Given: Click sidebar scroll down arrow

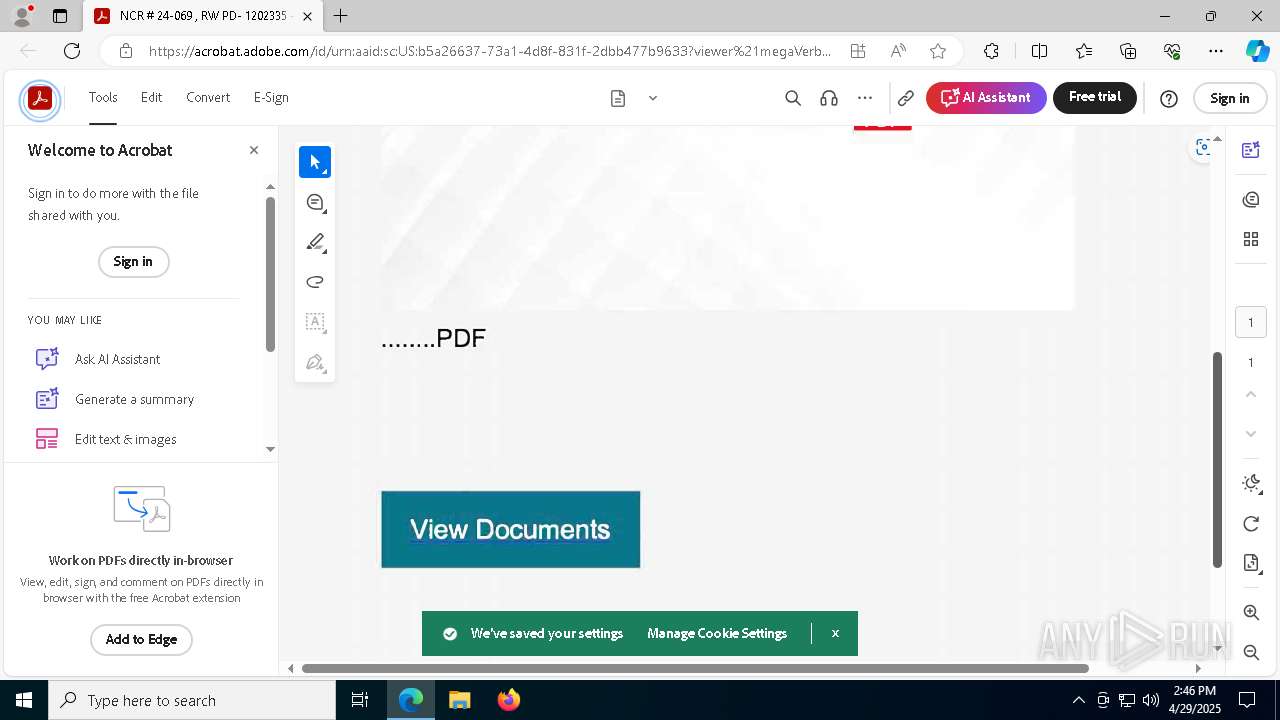Looking at the screenshot, I should click(270, 449).
